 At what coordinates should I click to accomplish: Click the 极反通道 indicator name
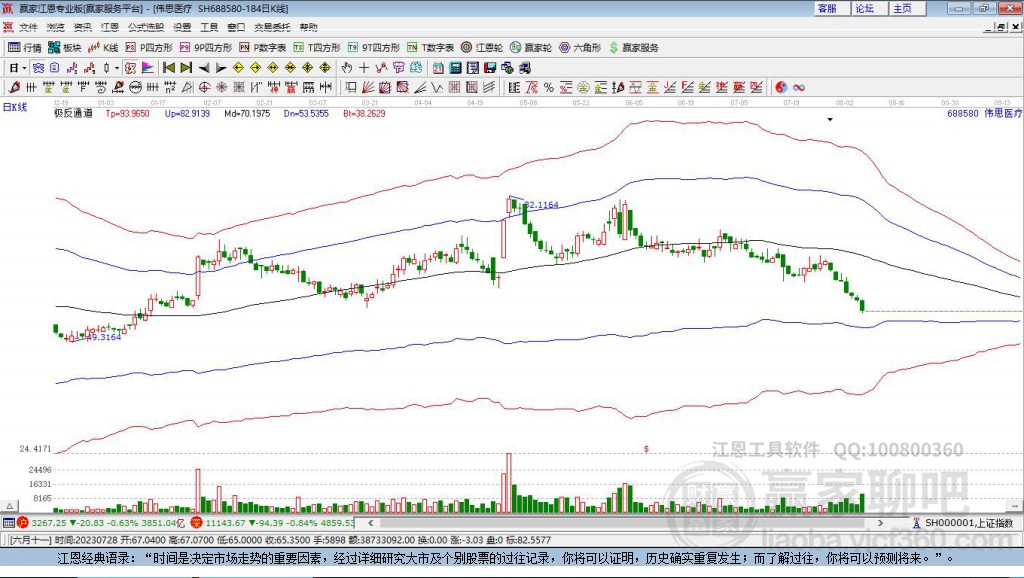[73, 114]
